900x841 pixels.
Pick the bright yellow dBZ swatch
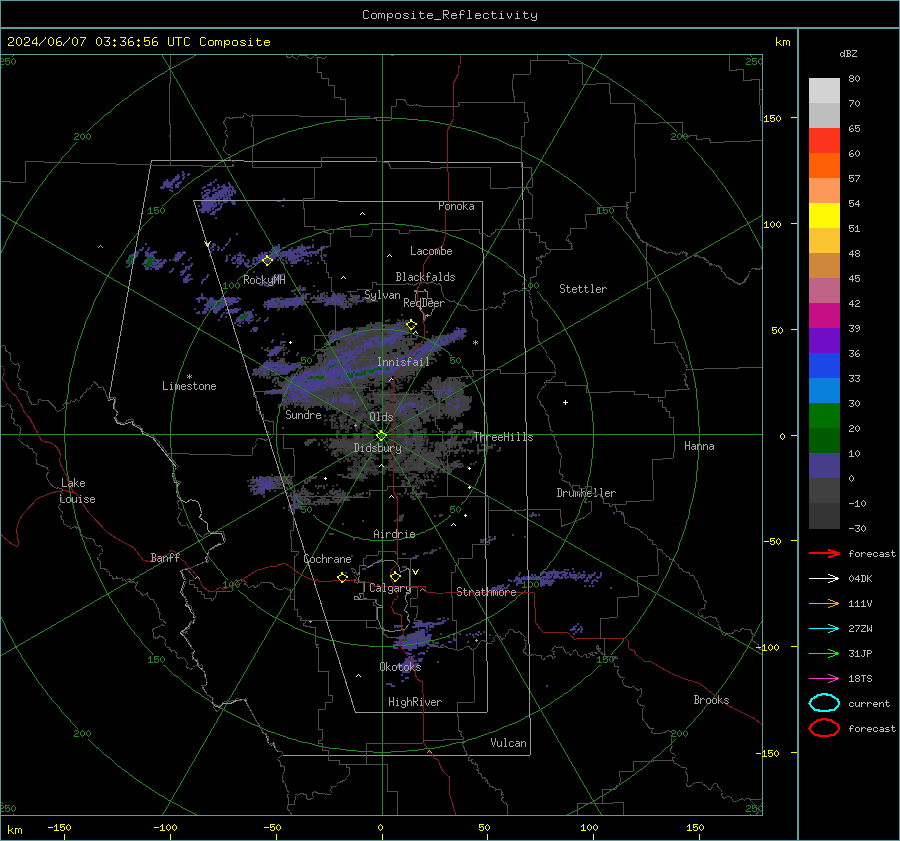pos(824,216)
